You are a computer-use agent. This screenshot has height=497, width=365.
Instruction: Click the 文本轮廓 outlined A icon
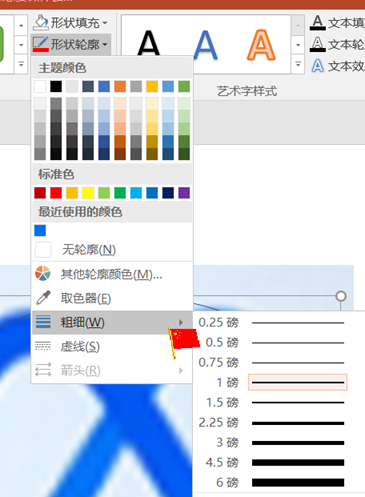tap(317, 44)
